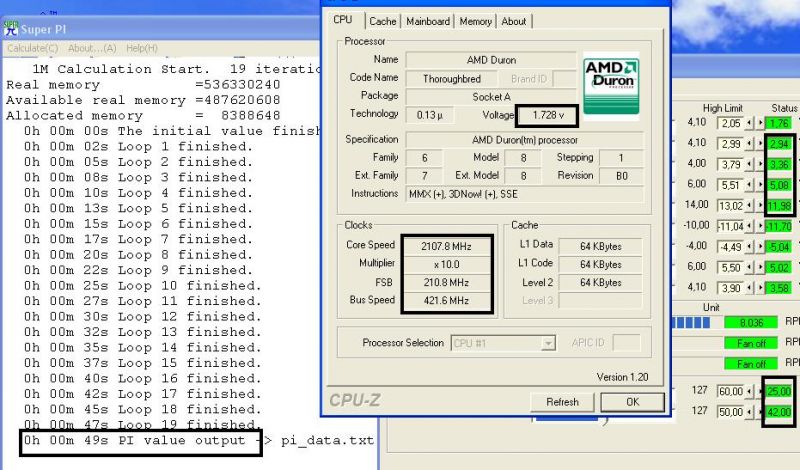Increase the 5,50 high limit value
This screenshot has height=470, width=800.
[x=760, y=267]
